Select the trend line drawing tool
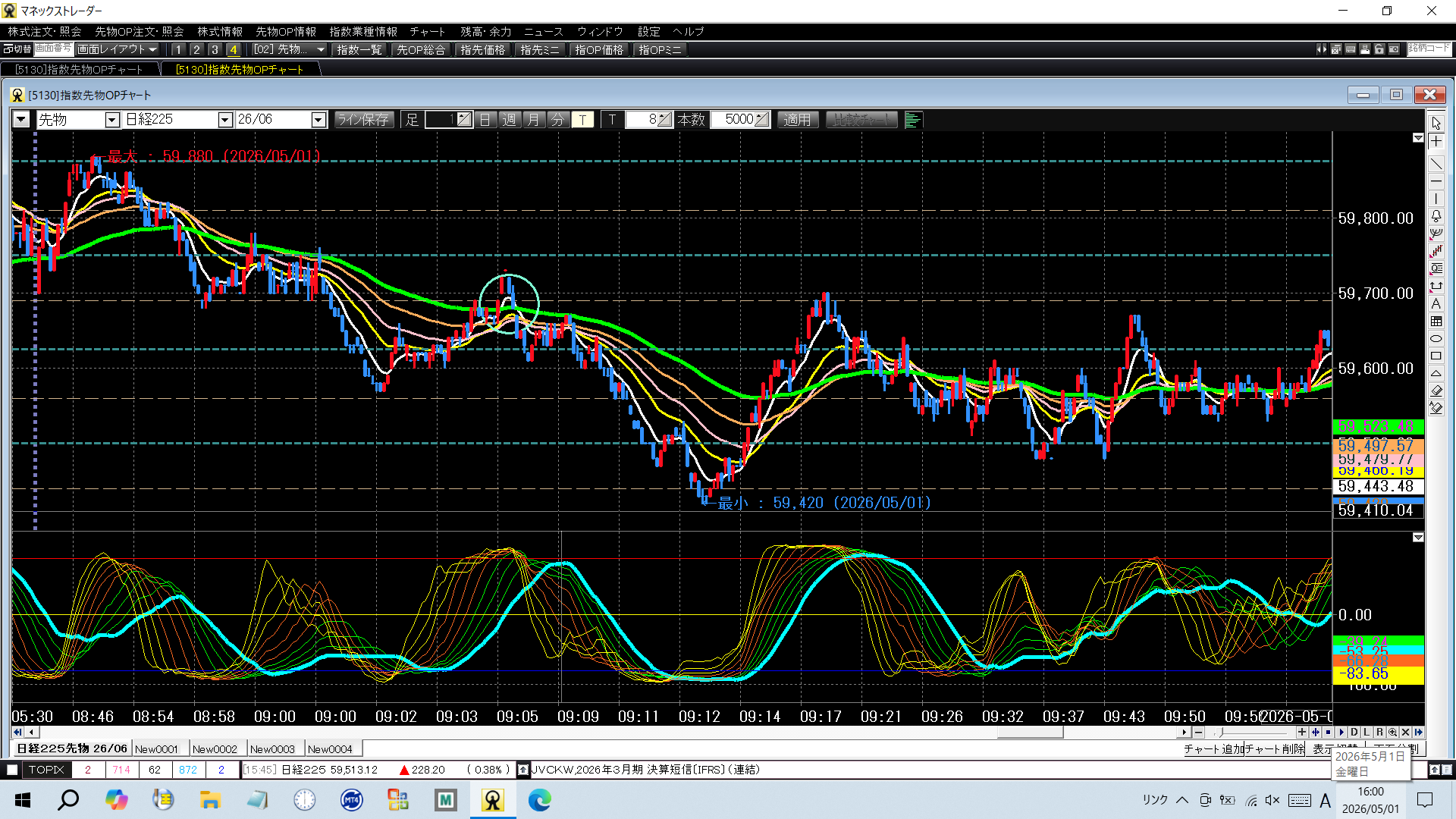 (1436, 163)
